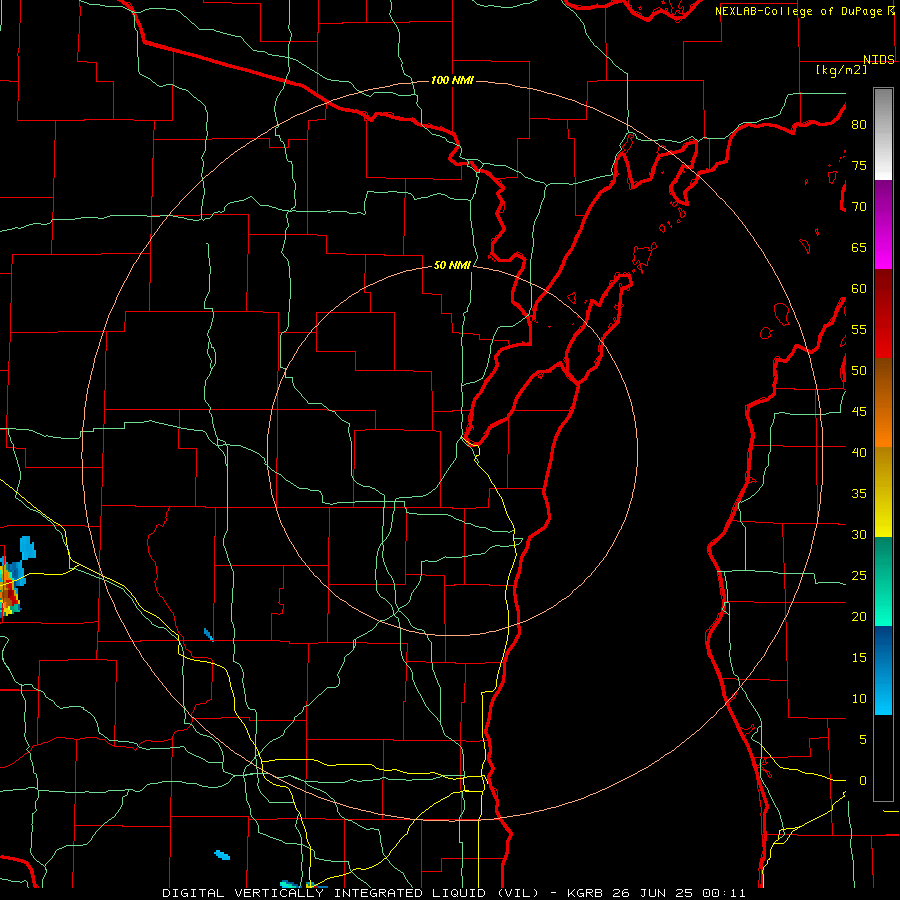Click the 50 NMI range ring label
The height and width of the screenshot is (900, 900).
pyautogui.click(x=452, y=265)
